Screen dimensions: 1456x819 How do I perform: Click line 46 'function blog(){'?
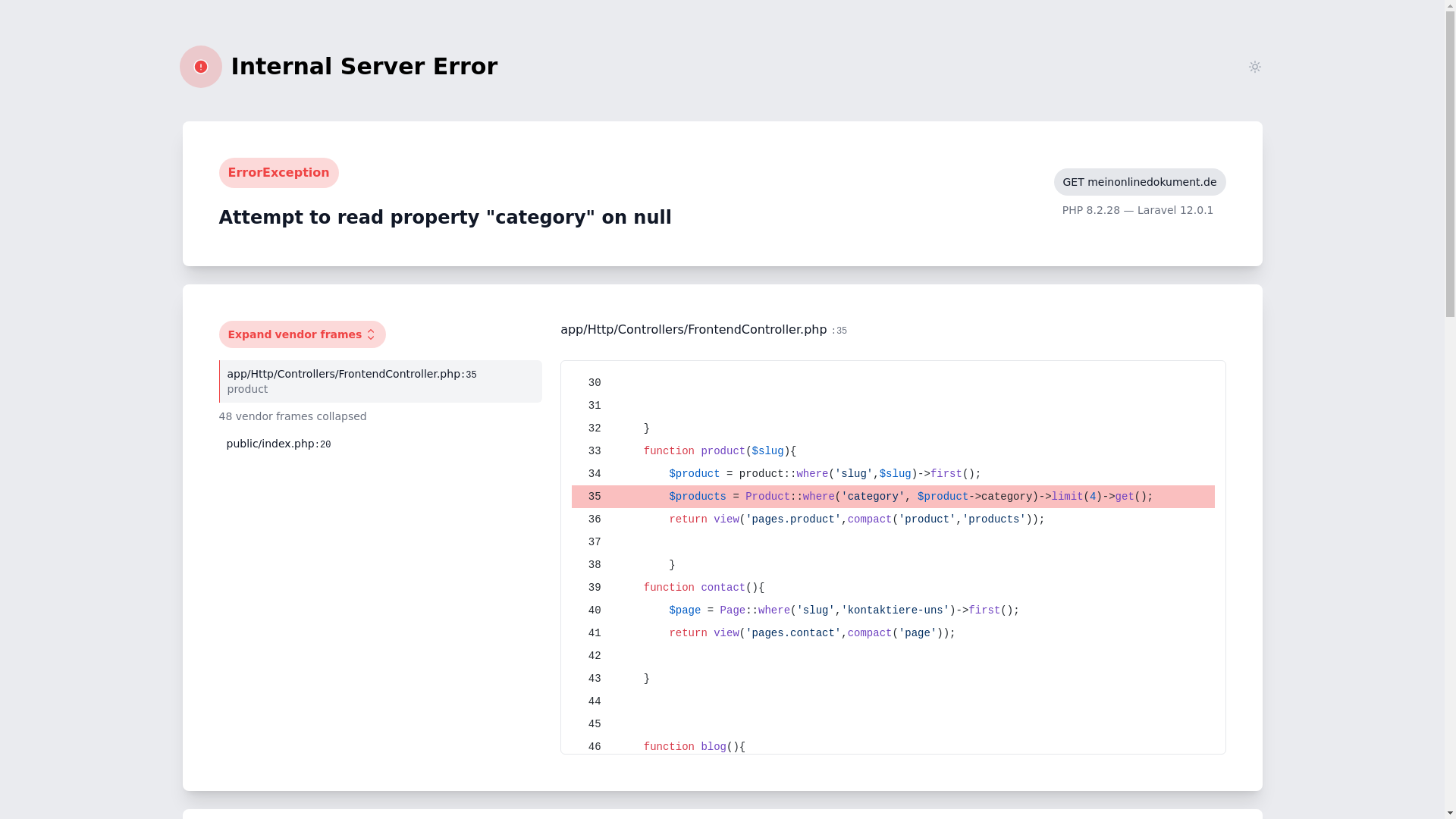(x=893, y=746)
